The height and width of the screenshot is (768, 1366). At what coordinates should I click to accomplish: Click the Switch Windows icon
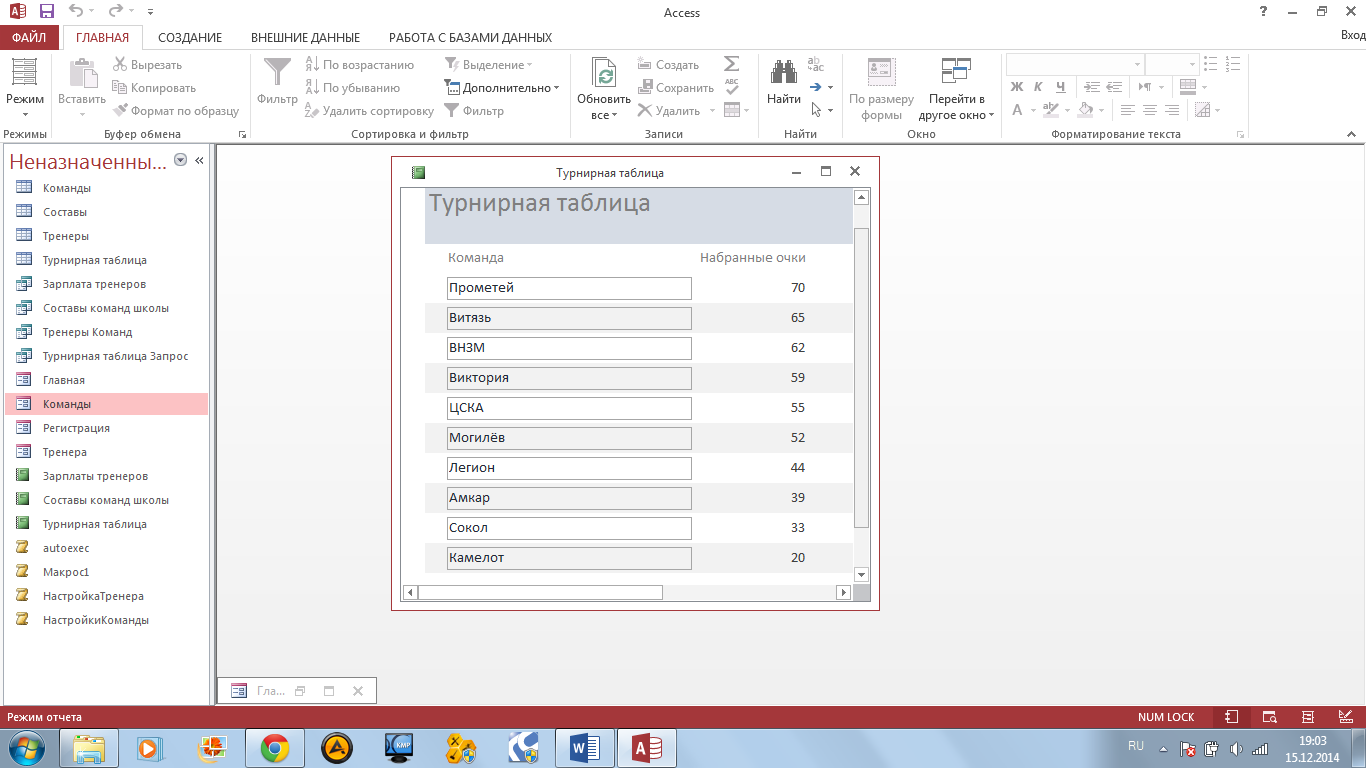point(956,72)
